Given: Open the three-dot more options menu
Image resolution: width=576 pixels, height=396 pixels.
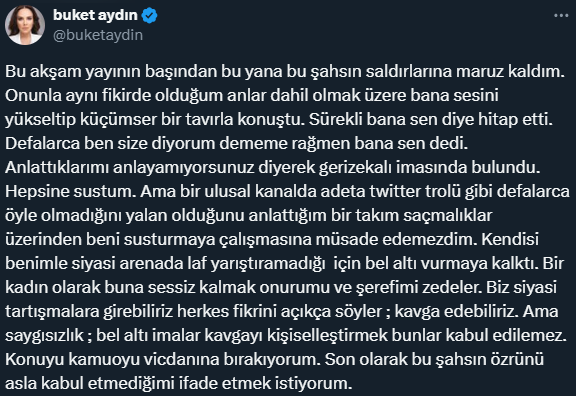Looking at the screenshot, I should [x=561, y=15].
